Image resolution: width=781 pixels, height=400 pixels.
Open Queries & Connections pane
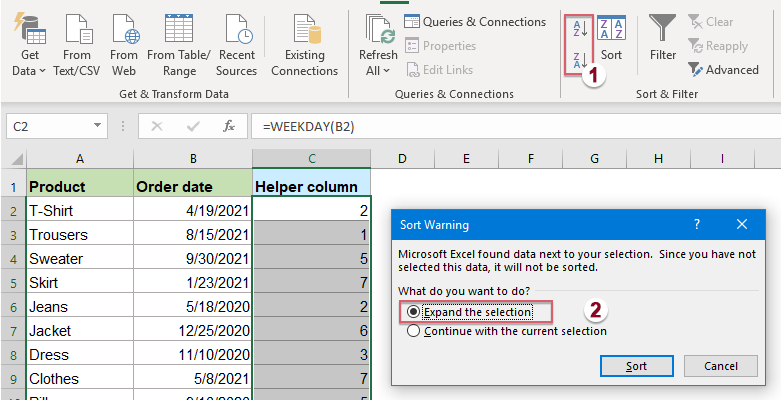(x=475, y=22)
